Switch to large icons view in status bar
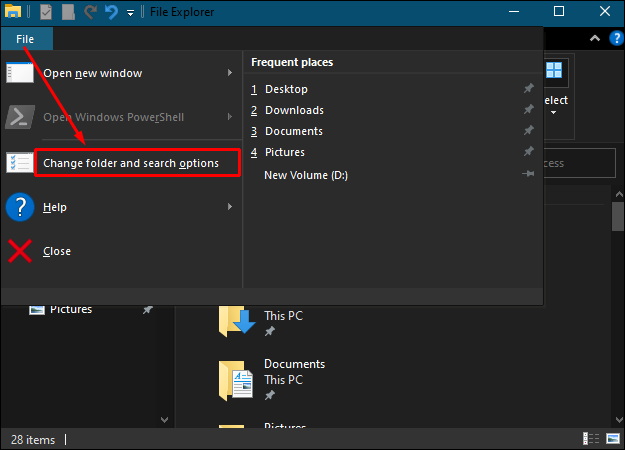 pos(613,439)
